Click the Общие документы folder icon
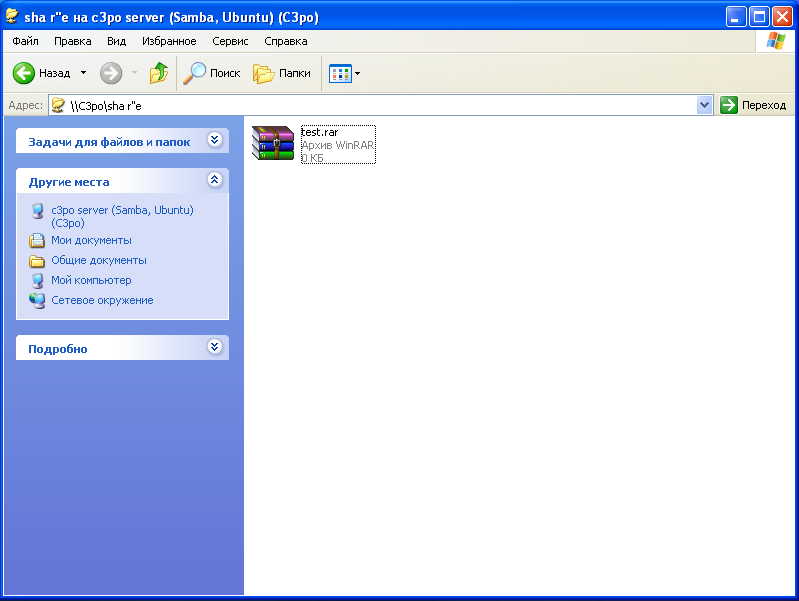 (x=37, y=260)
